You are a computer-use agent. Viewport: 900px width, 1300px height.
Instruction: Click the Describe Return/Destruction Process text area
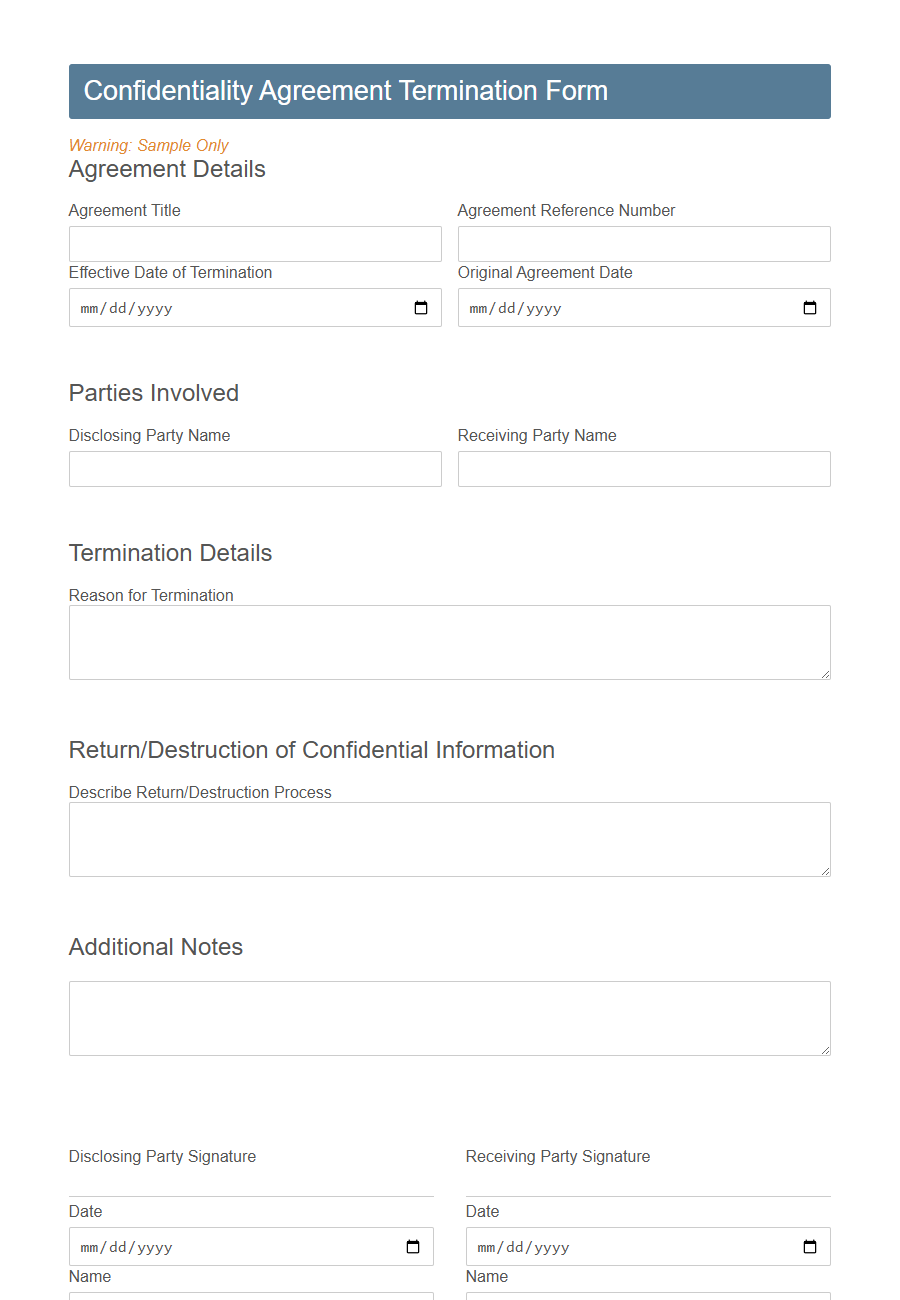coord(449,838)
